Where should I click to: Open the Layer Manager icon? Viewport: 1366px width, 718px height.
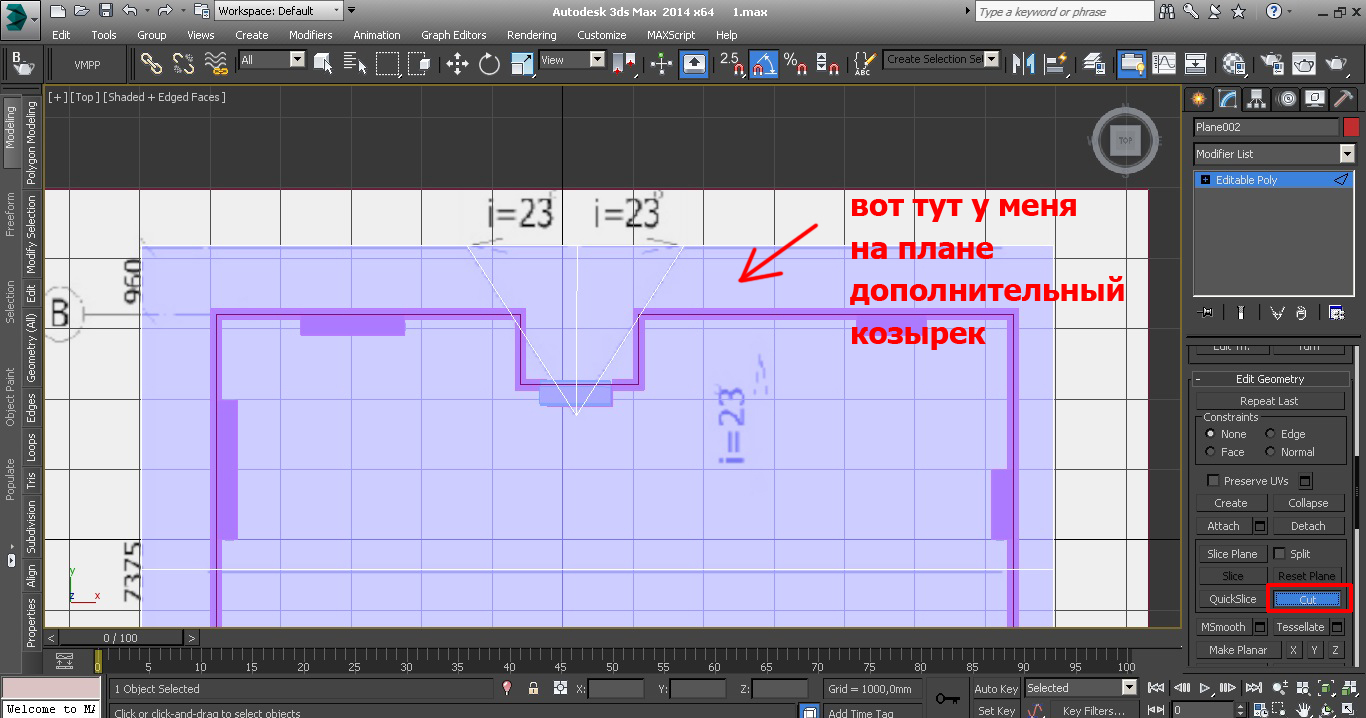pos(1095,64)
